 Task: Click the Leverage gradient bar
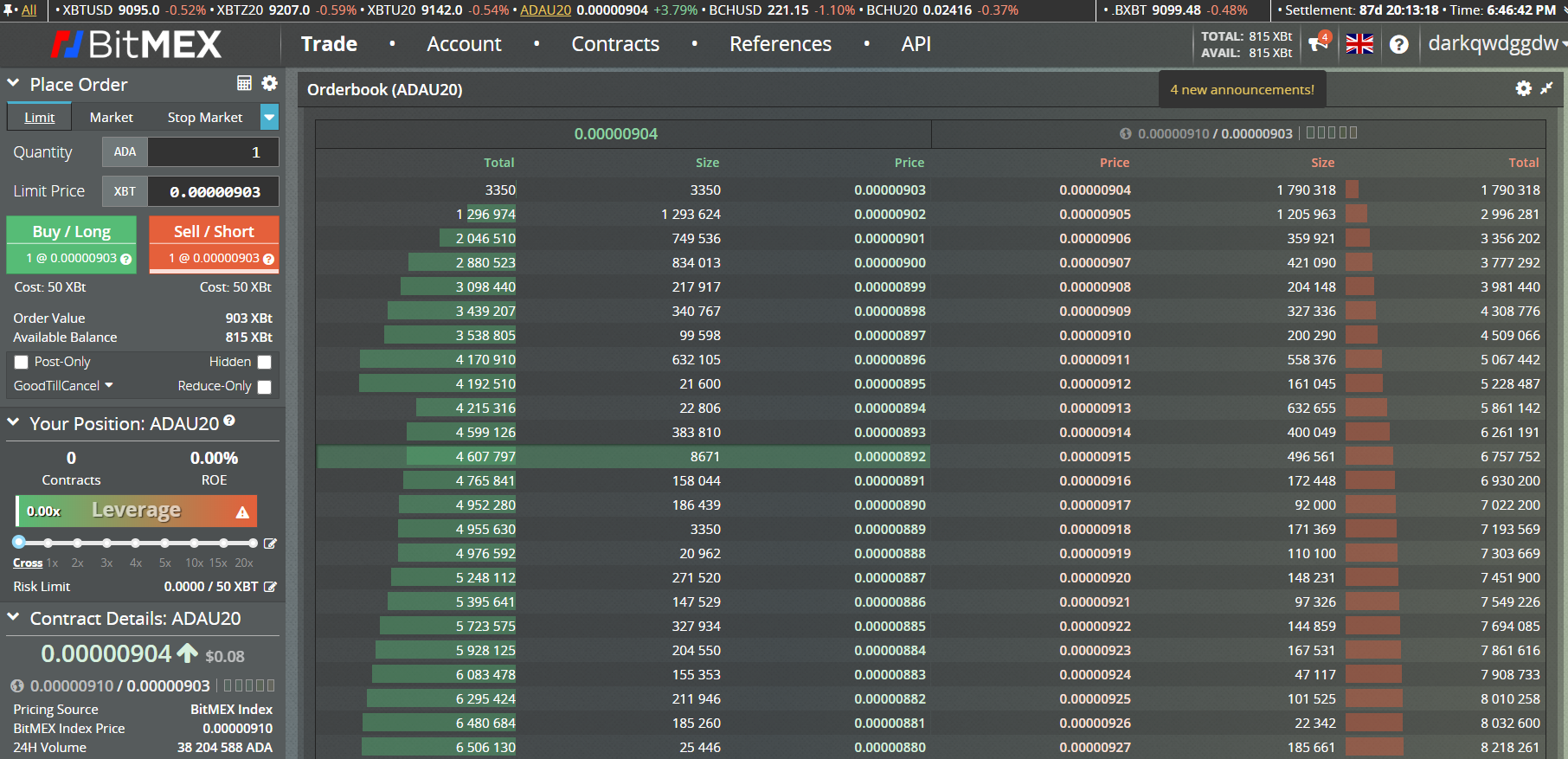(137, 511)
